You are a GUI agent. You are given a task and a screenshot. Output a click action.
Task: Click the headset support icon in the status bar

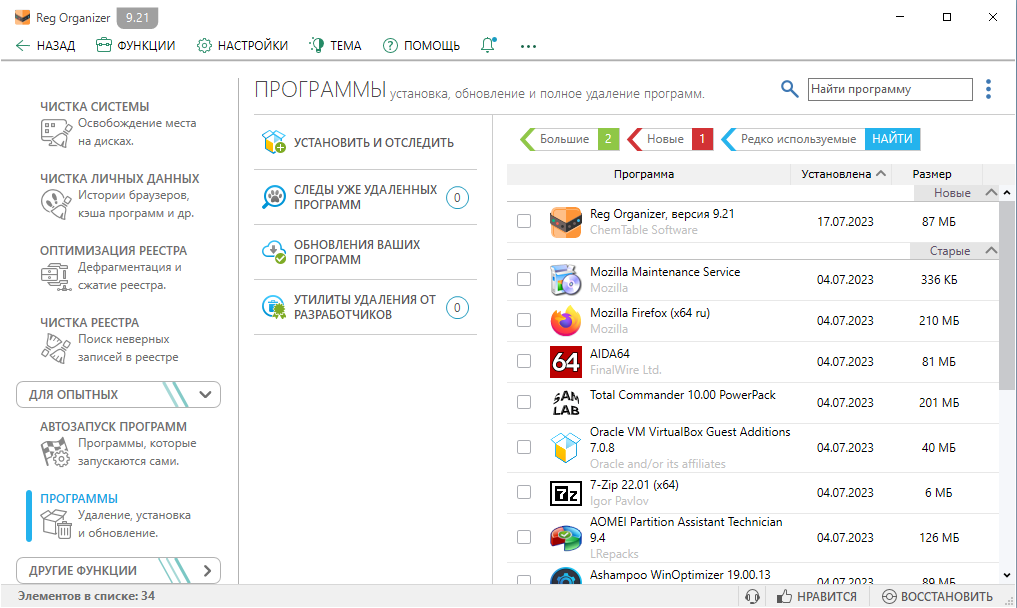tap(752, 596)
